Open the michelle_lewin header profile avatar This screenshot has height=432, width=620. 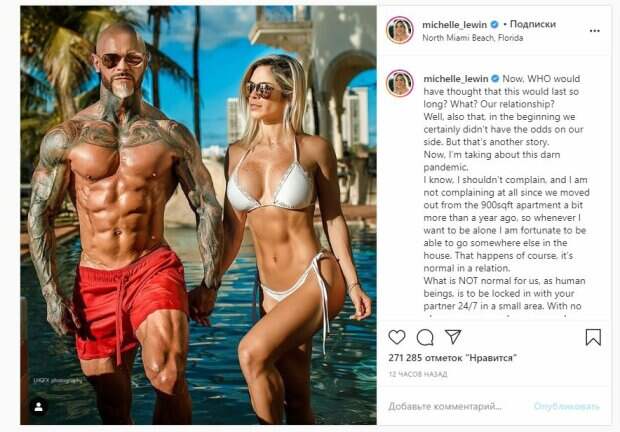[400, 30]
